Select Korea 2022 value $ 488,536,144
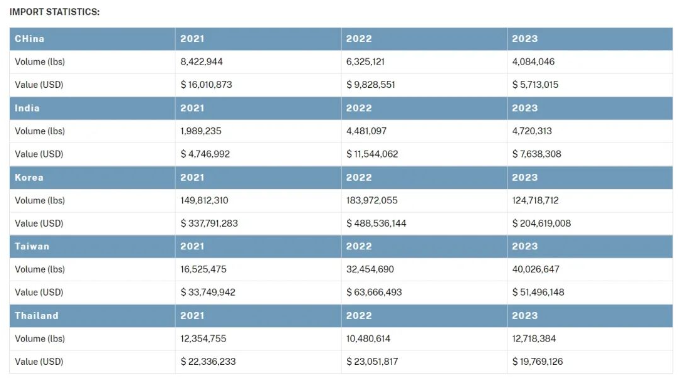Image resolution: width=681 pixels, height=383 pixels. point(376,223)
